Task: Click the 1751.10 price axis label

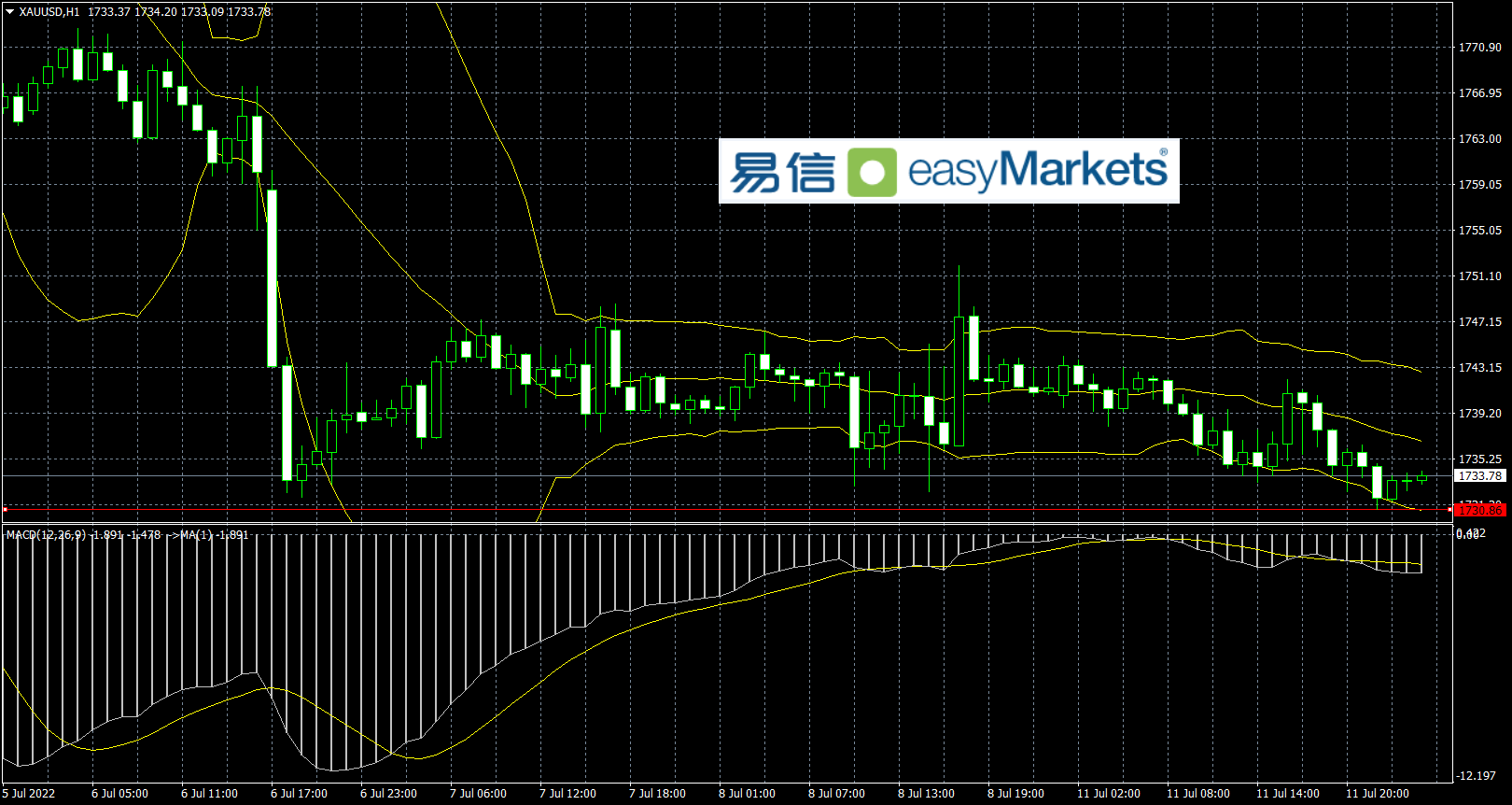Action: (x=1480, y=276)
